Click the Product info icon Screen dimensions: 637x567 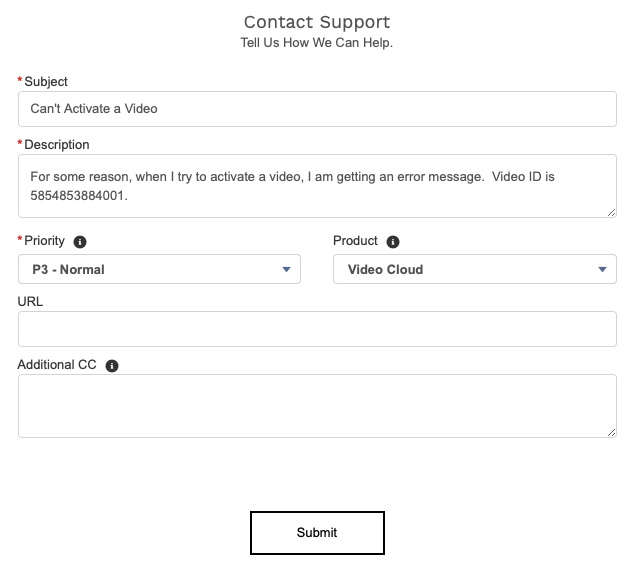click(x=393, y=242)
